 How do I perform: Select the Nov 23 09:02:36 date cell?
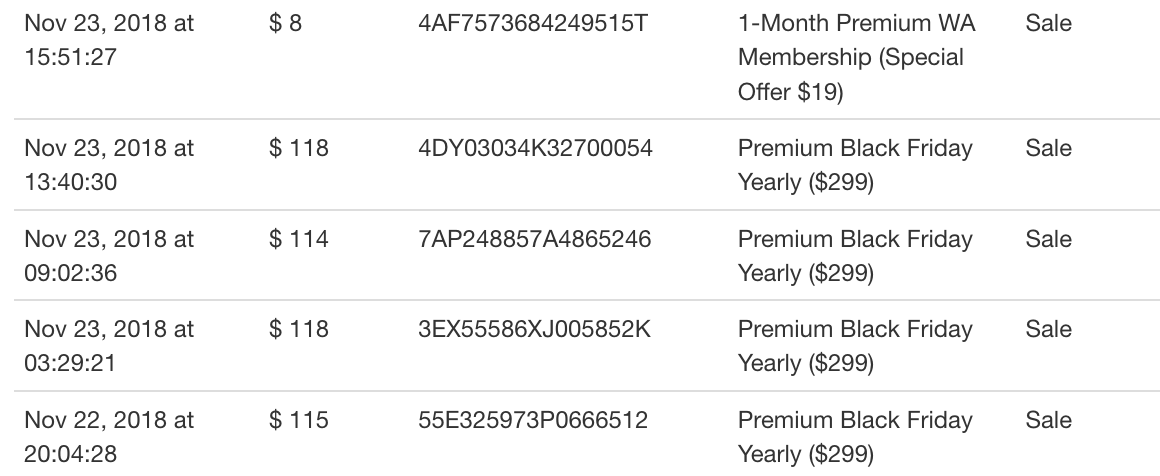[109, 255]
